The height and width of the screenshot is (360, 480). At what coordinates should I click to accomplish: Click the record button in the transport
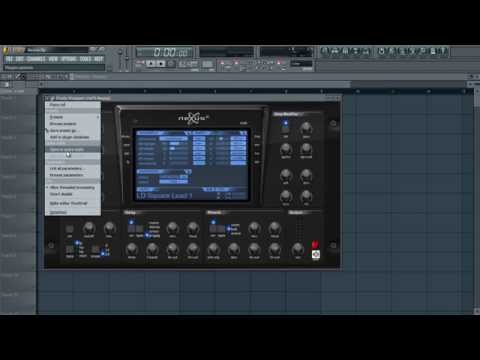pos(171,63)
